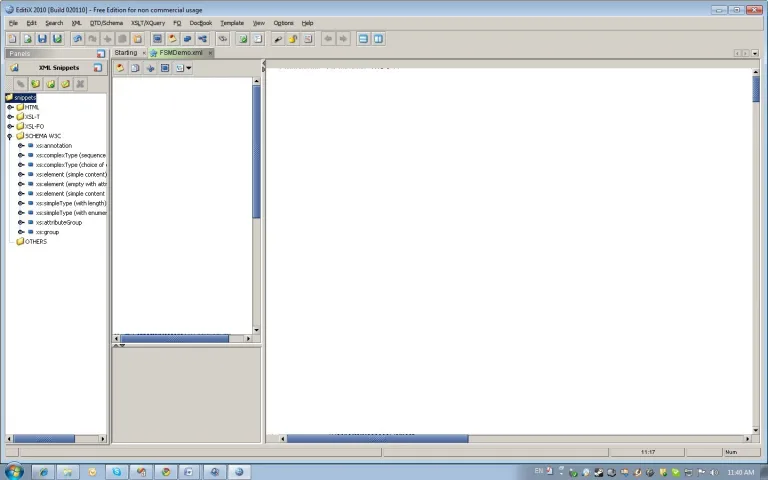Expand the xs:group snippet node

21,232
